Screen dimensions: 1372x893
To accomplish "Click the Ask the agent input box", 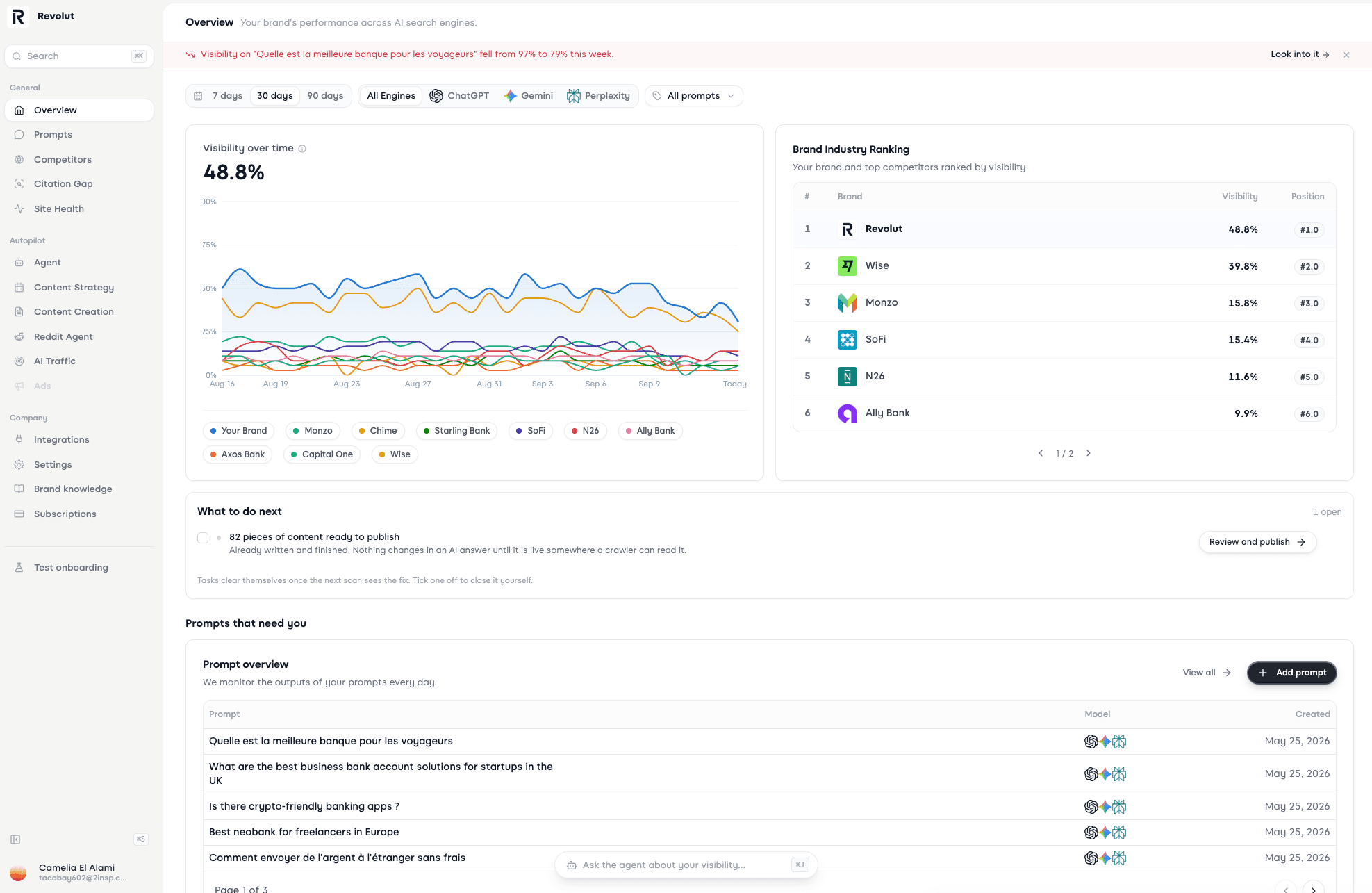I will pos(686,865).
